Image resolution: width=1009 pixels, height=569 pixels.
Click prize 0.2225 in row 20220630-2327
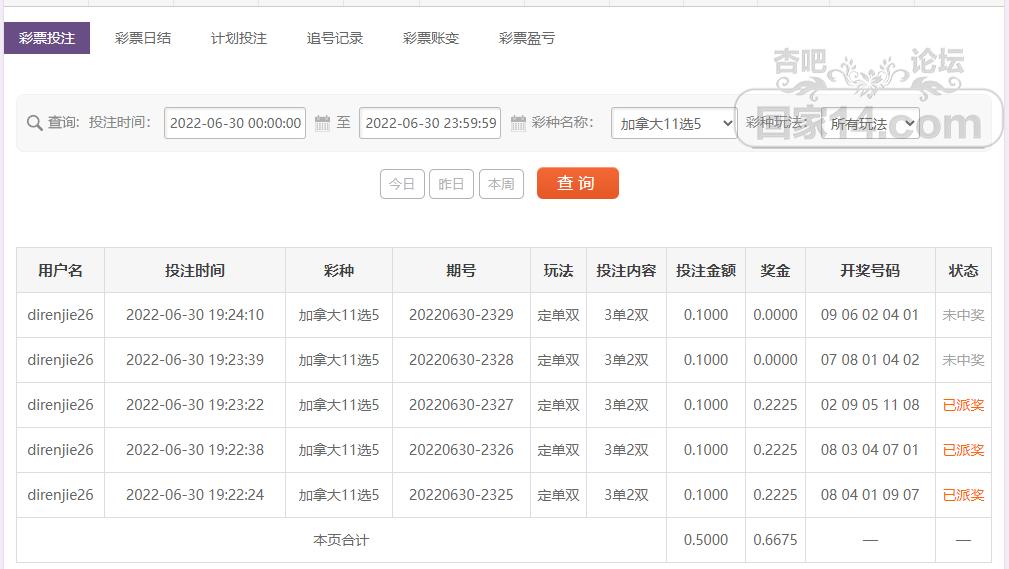coord(775,405)
